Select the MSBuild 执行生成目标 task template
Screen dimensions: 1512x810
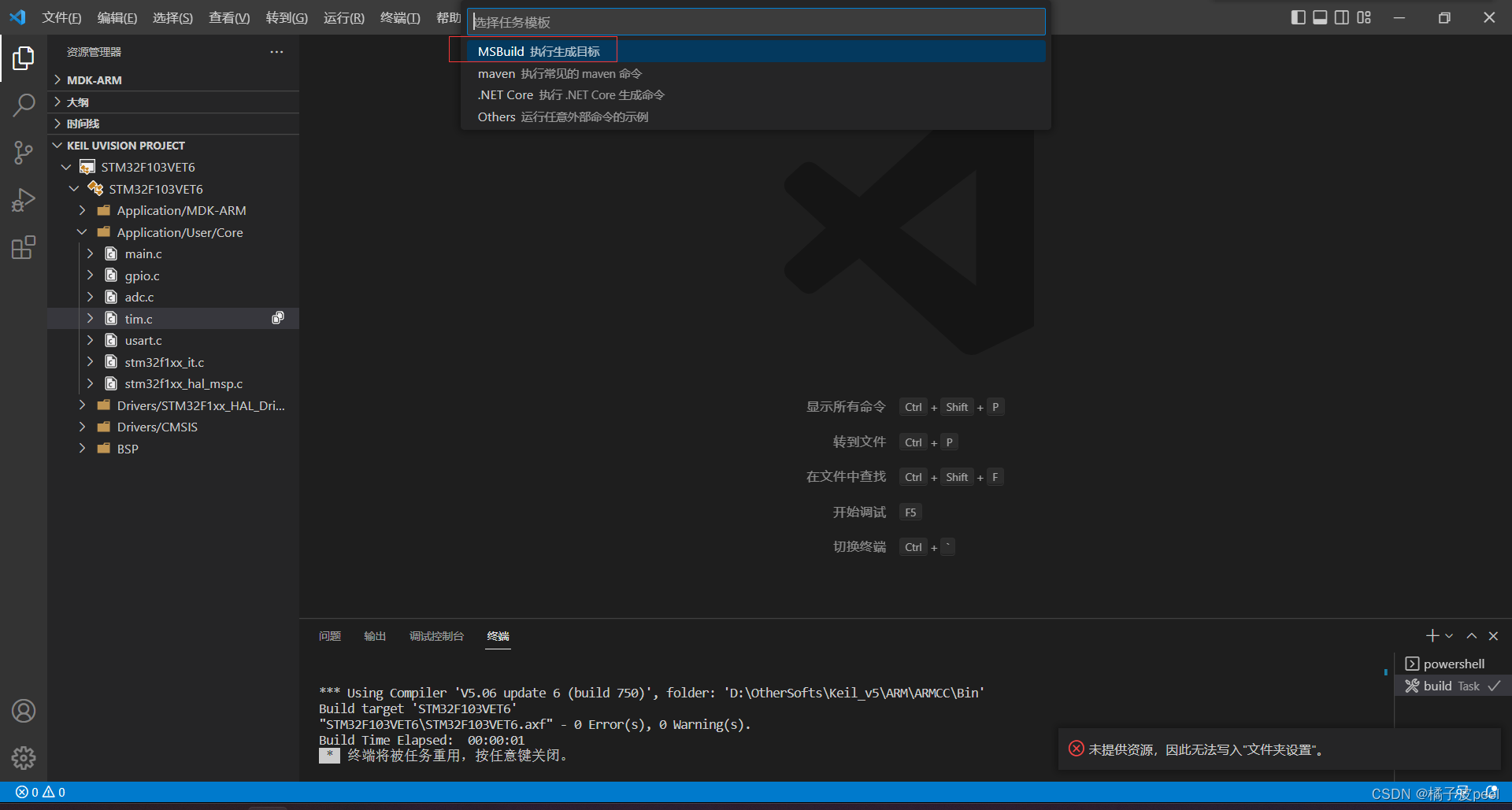(541, 51)
